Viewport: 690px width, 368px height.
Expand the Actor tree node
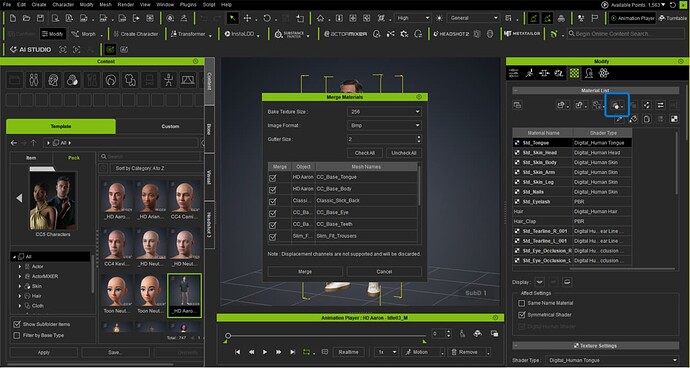click(20, 267)
